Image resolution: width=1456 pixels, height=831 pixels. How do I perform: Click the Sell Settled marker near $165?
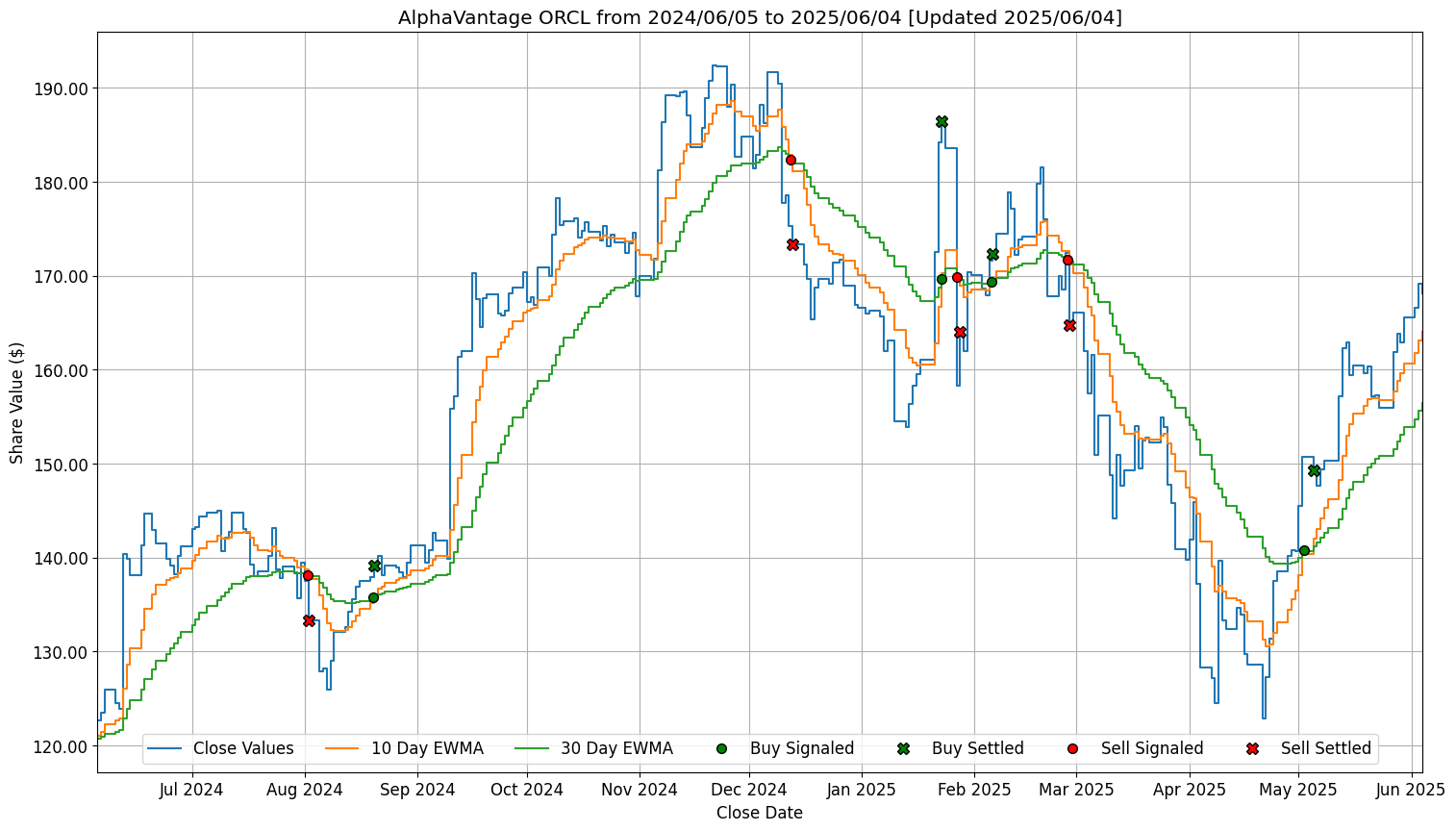point(1069,325)
